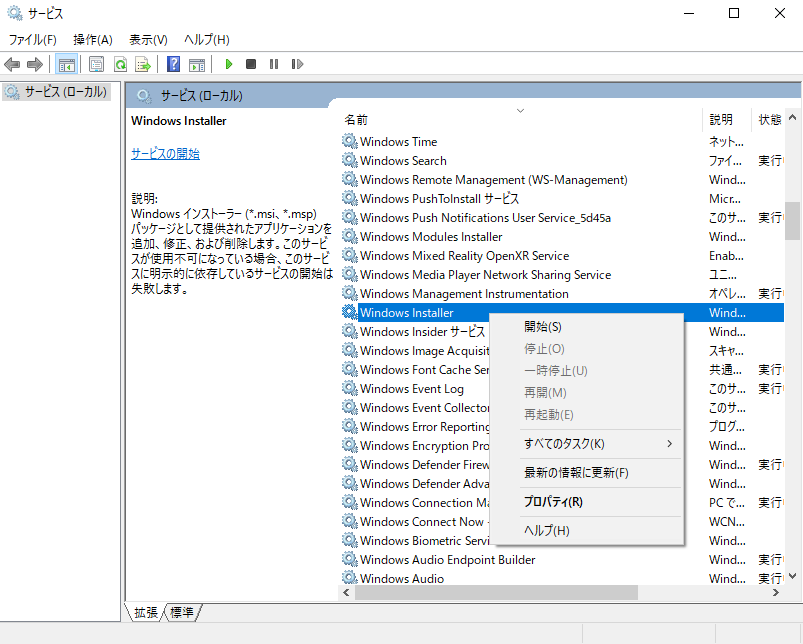803x644 pixels.
Task: Click the サービスの開始 link
Action: coord(165,154)
